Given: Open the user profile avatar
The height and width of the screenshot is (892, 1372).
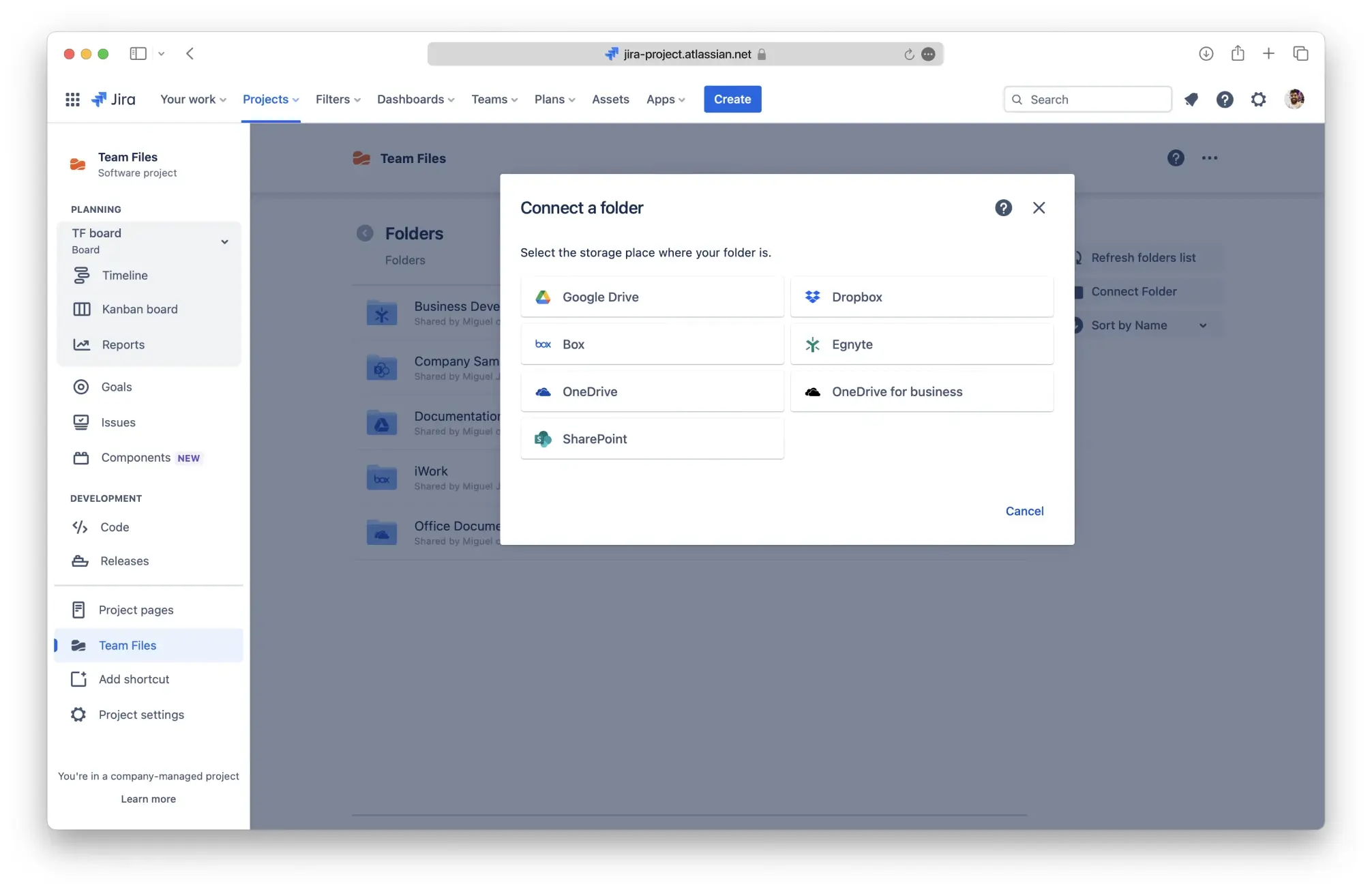Looking at the screenshot, I should 1294,99.
